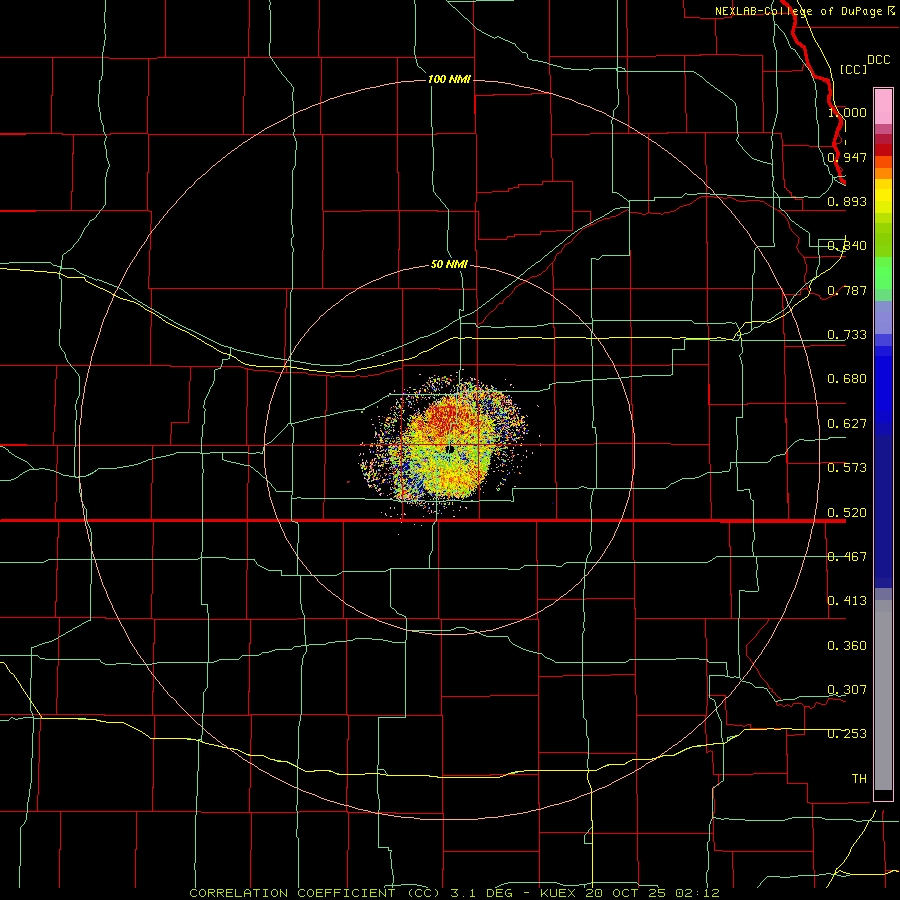Image resolution: width=900 pixels, height=900 pixels.
Task: Click the 100 NMI range ring label
Action: (449, 79)
